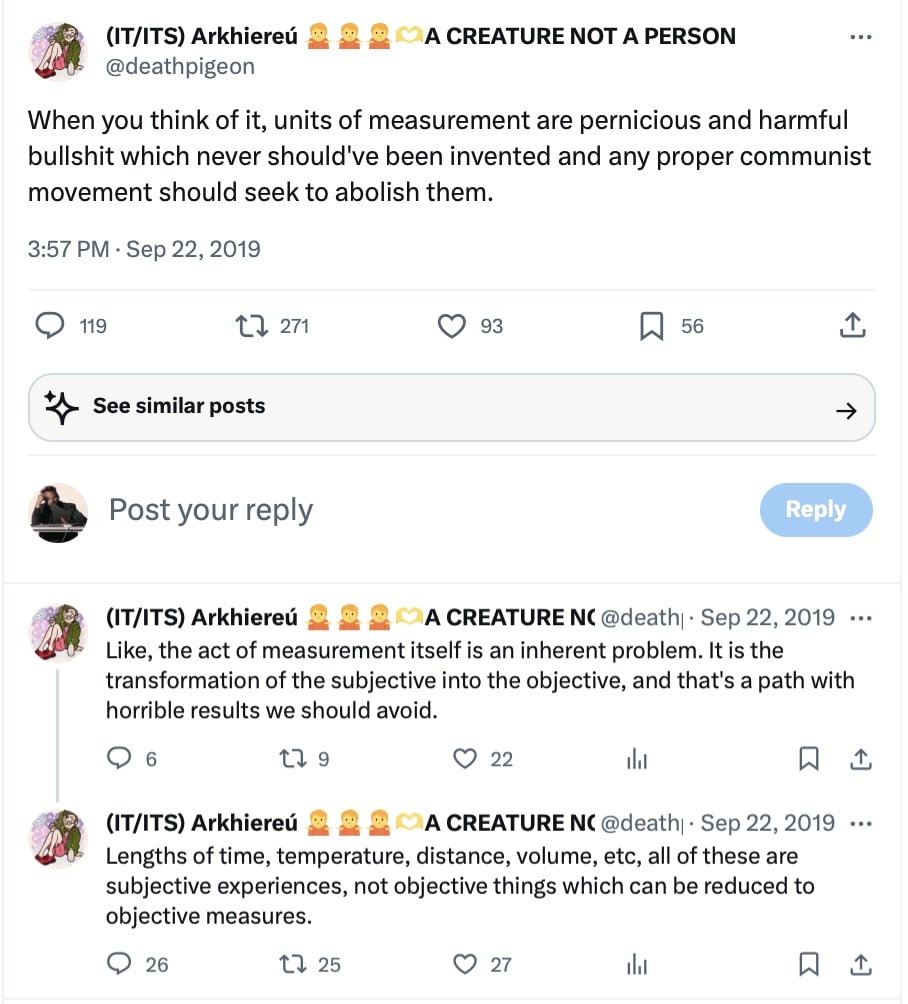Open See similar posts
This screenshot has width=908, height=1004.
pyautogui.click(x=451, y=407)
